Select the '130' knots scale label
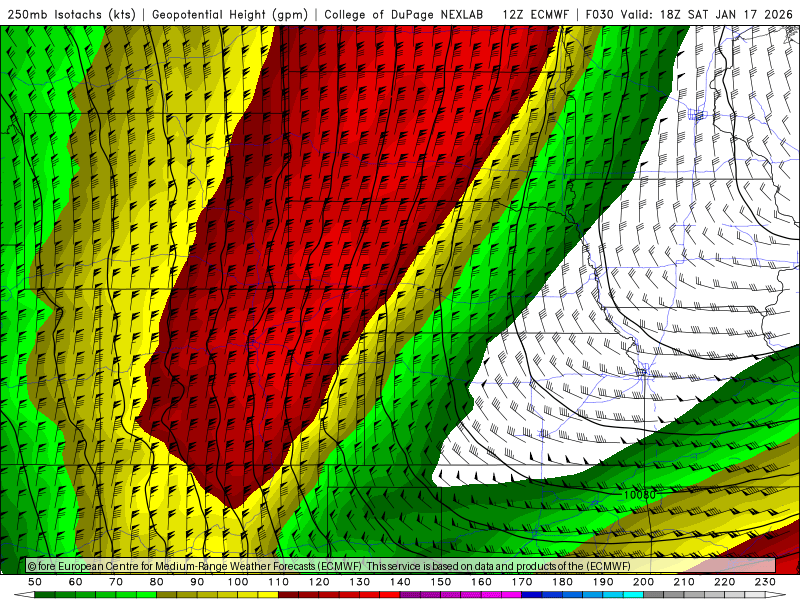 (360, 582)
